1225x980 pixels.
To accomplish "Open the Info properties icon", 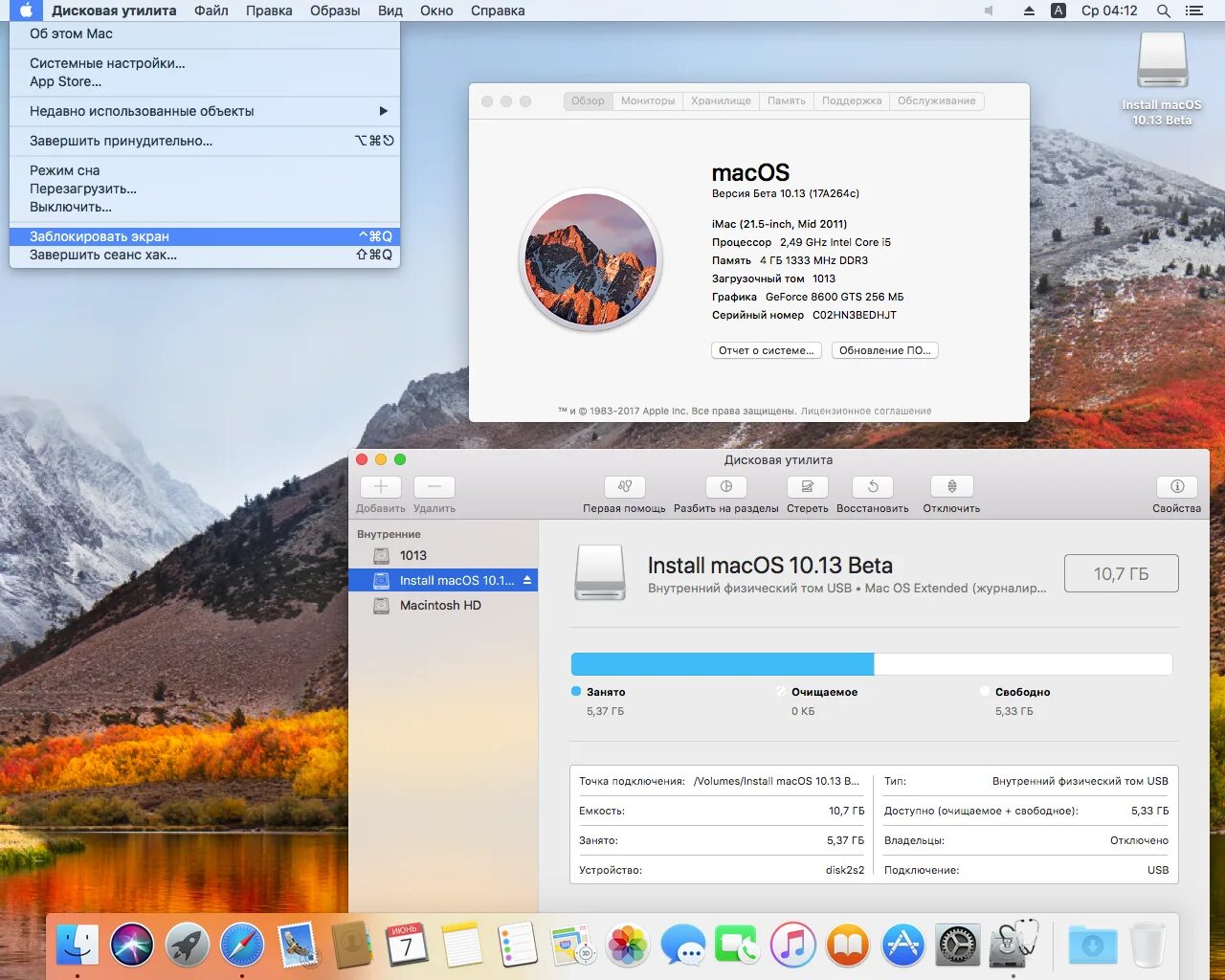I will tap(1177, 486).
